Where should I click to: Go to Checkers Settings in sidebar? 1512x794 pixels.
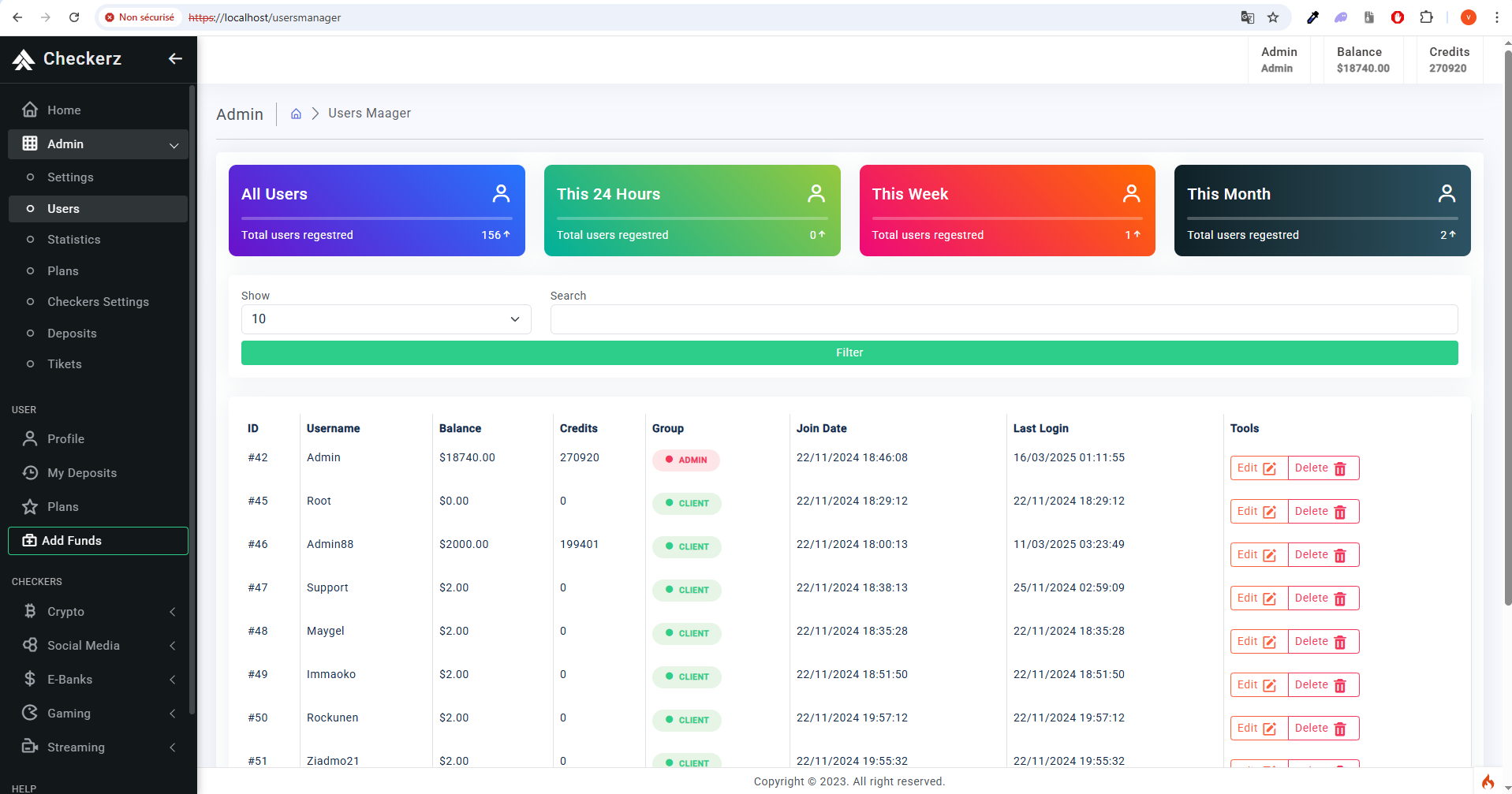coord(98,302)
